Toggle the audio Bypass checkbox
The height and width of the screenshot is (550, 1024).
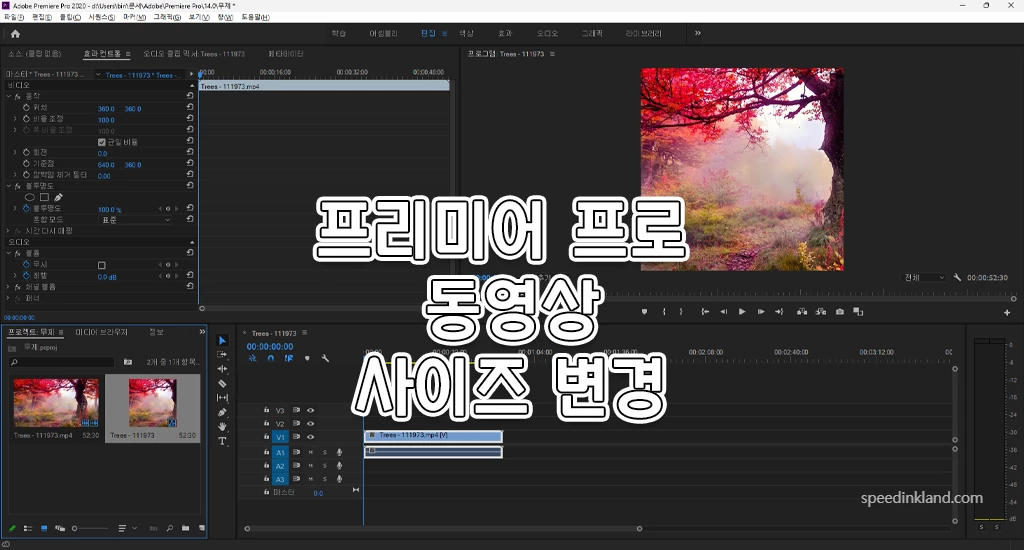click(101, 265)
